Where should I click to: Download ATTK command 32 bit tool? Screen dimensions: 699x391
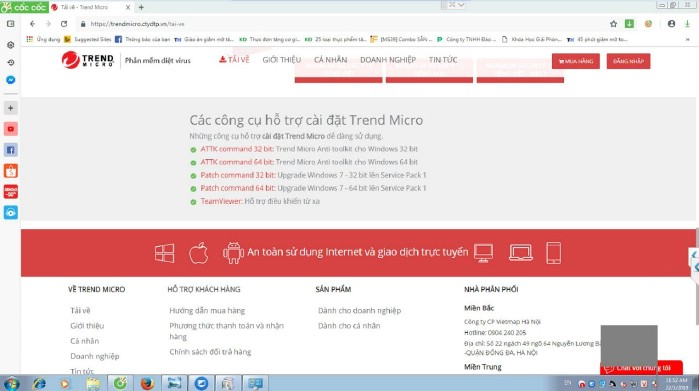237,149
